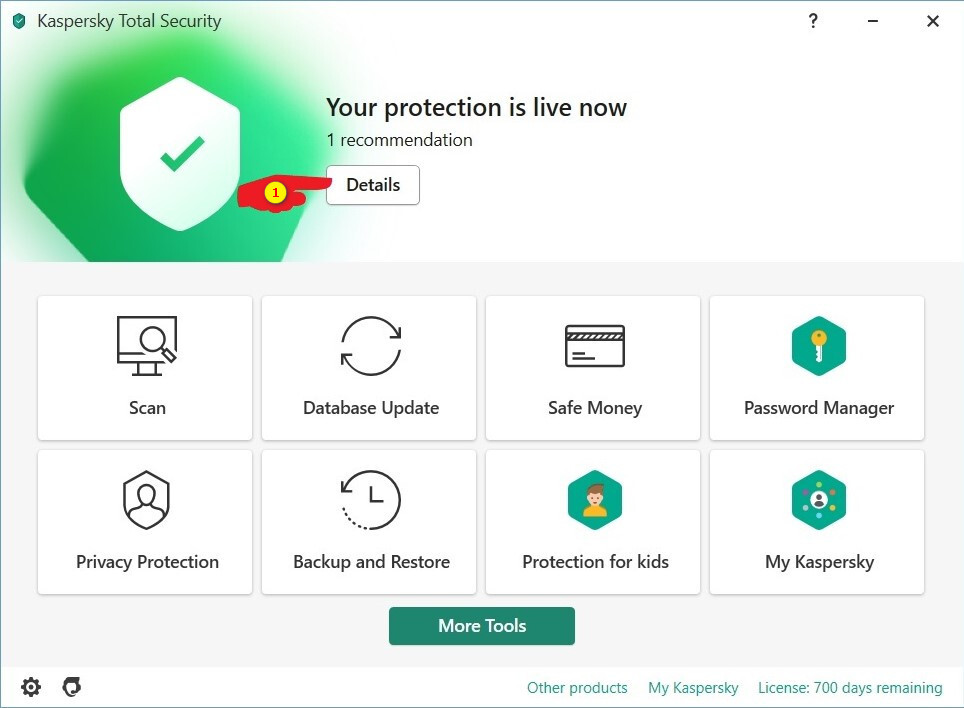Click the 1 recommendation text
This screenshot has width=964, height=708.
(399, 140)
